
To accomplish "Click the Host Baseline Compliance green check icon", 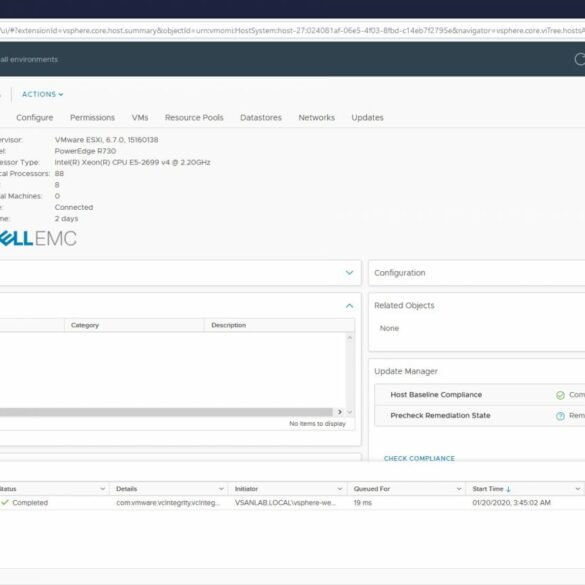I will click(560, 395).
